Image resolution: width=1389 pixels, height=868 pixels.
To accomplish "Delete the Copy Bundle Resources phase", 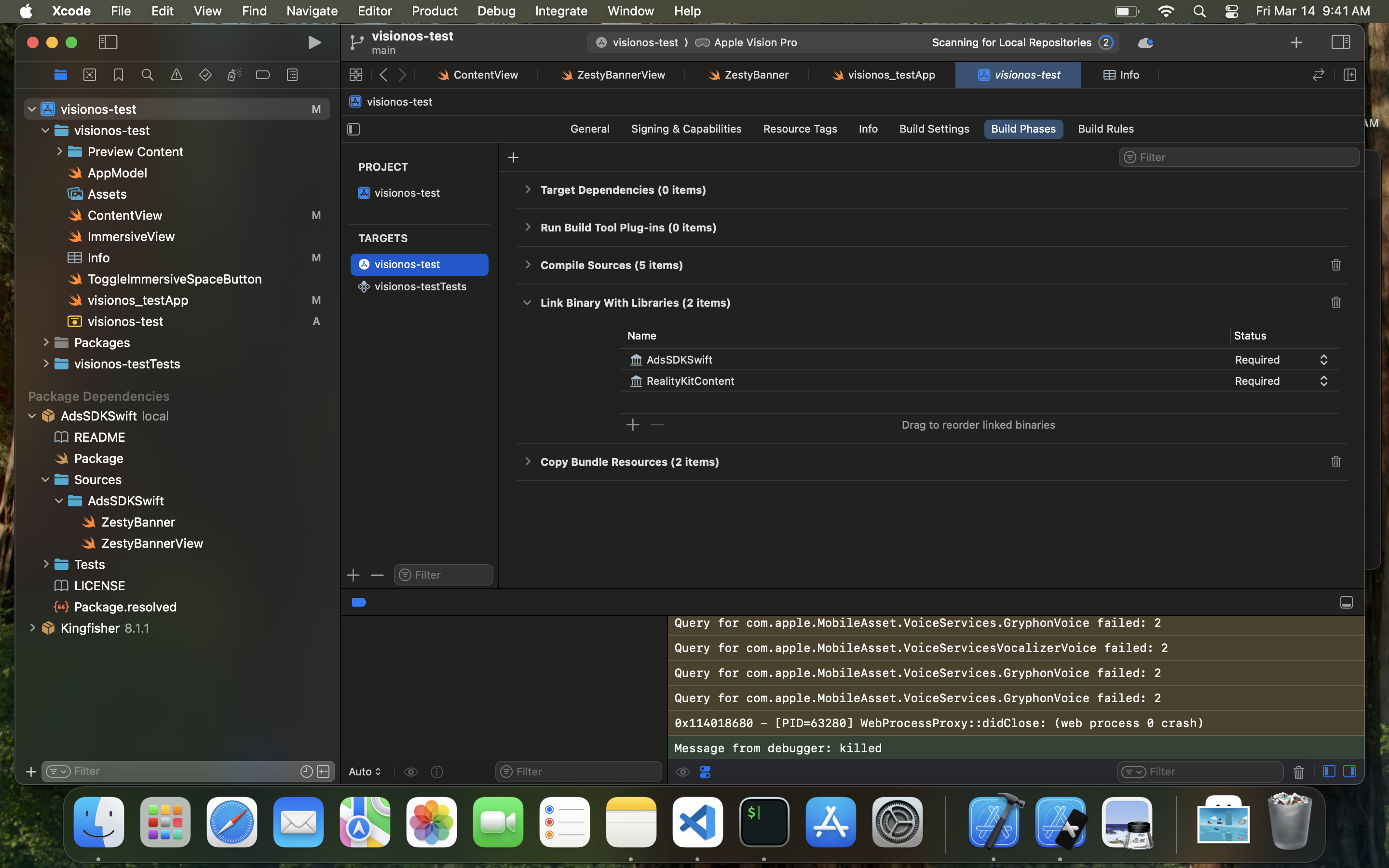I will tap(1335, 461).
